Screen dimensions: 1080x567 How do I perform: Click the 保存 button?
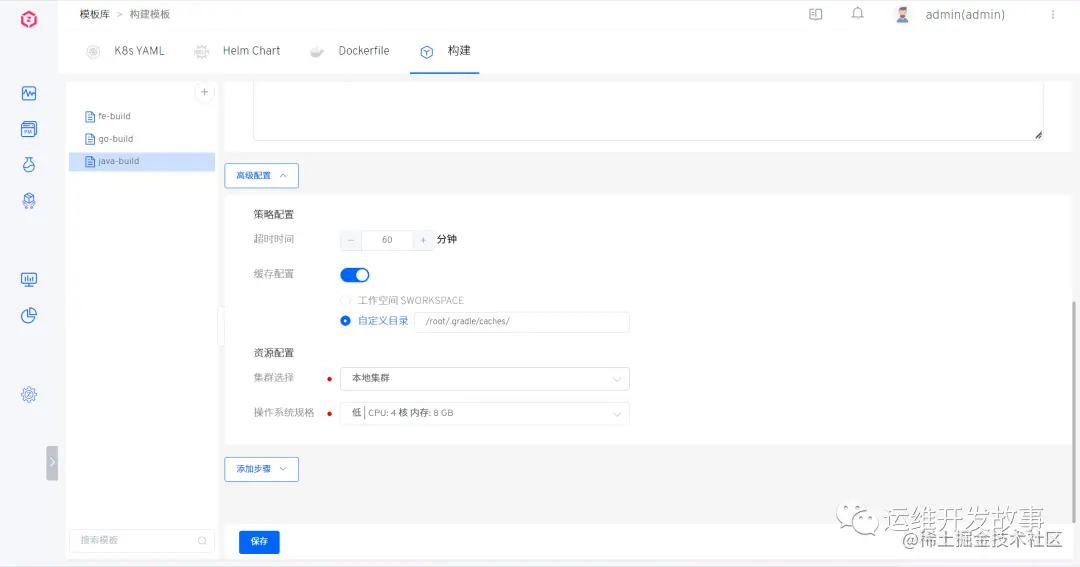tap(259, 542)
